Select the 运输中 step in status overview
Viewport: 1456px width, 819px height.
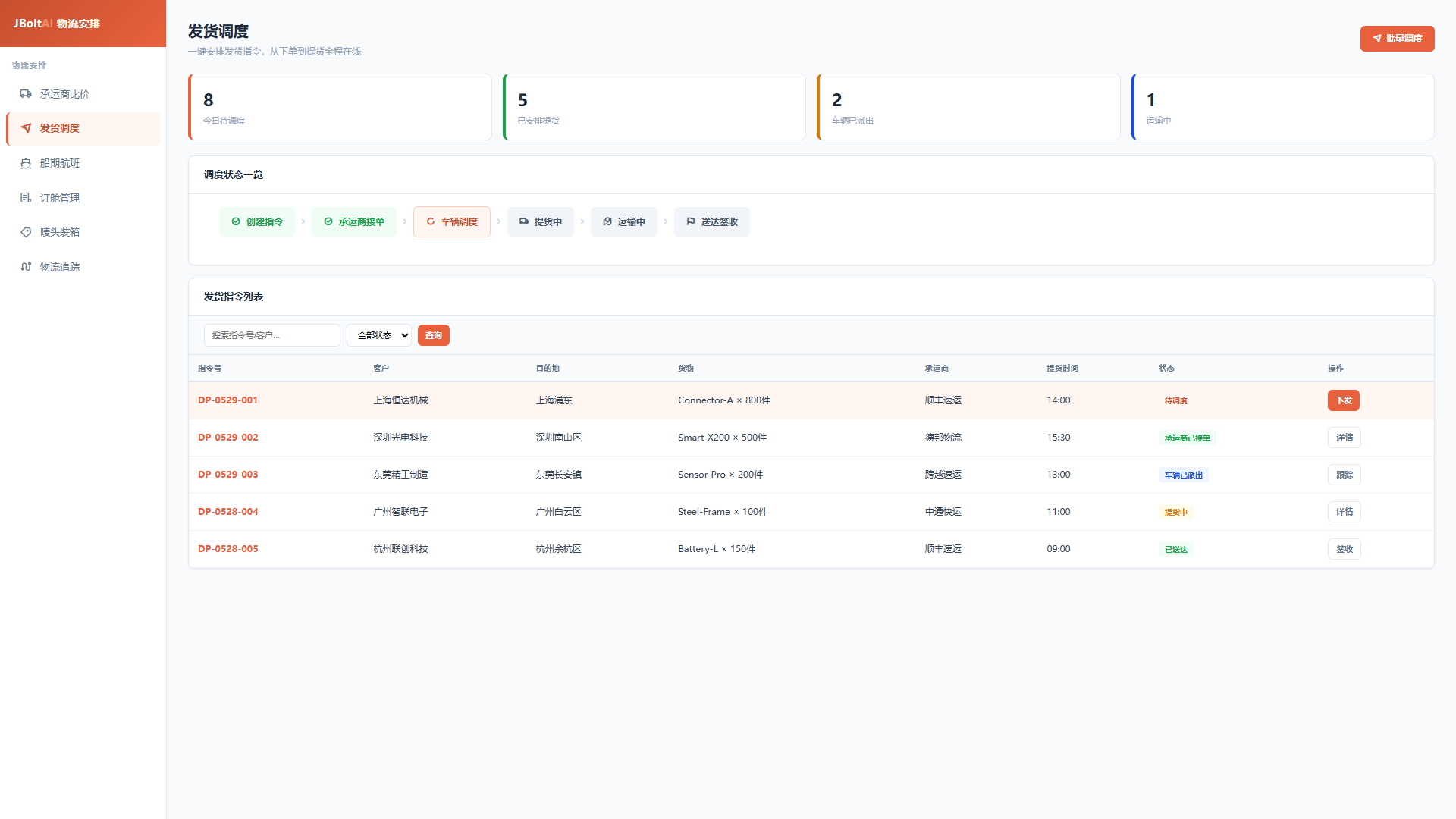coord(624,221)
